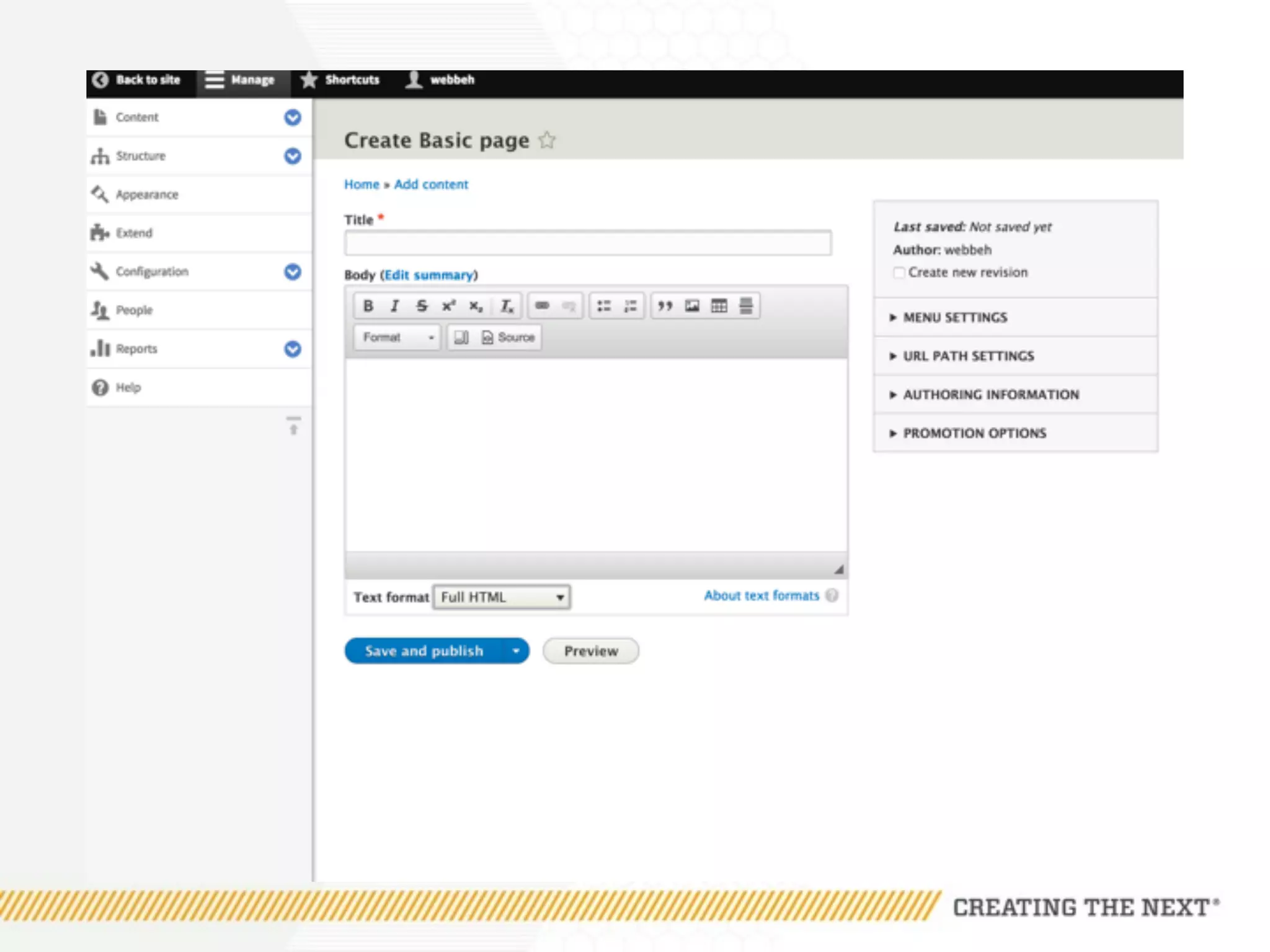Insert a link with the link icon
This screenshot has height=952, width=1270.
pyautogui.click(x=542, y=306)
